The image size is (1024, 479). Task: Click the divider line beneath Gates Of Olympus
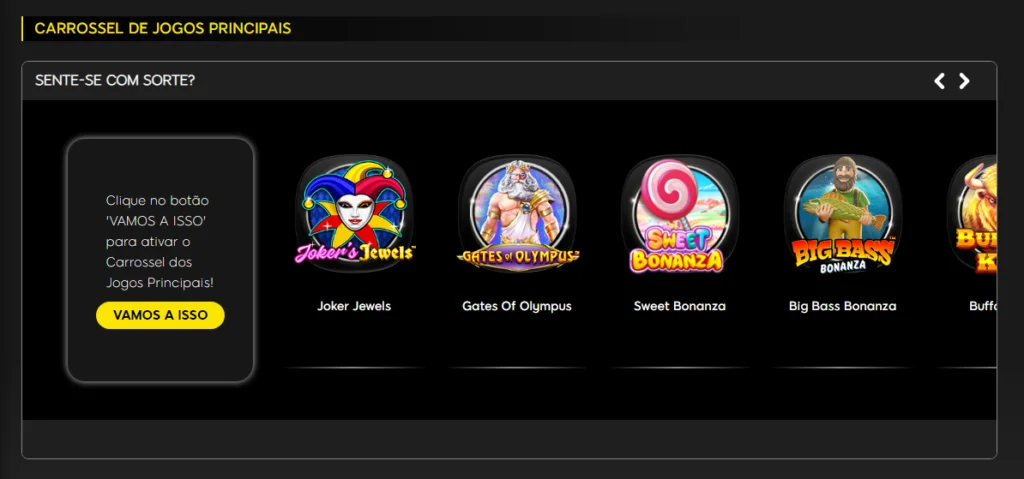[x=517, y=368]
